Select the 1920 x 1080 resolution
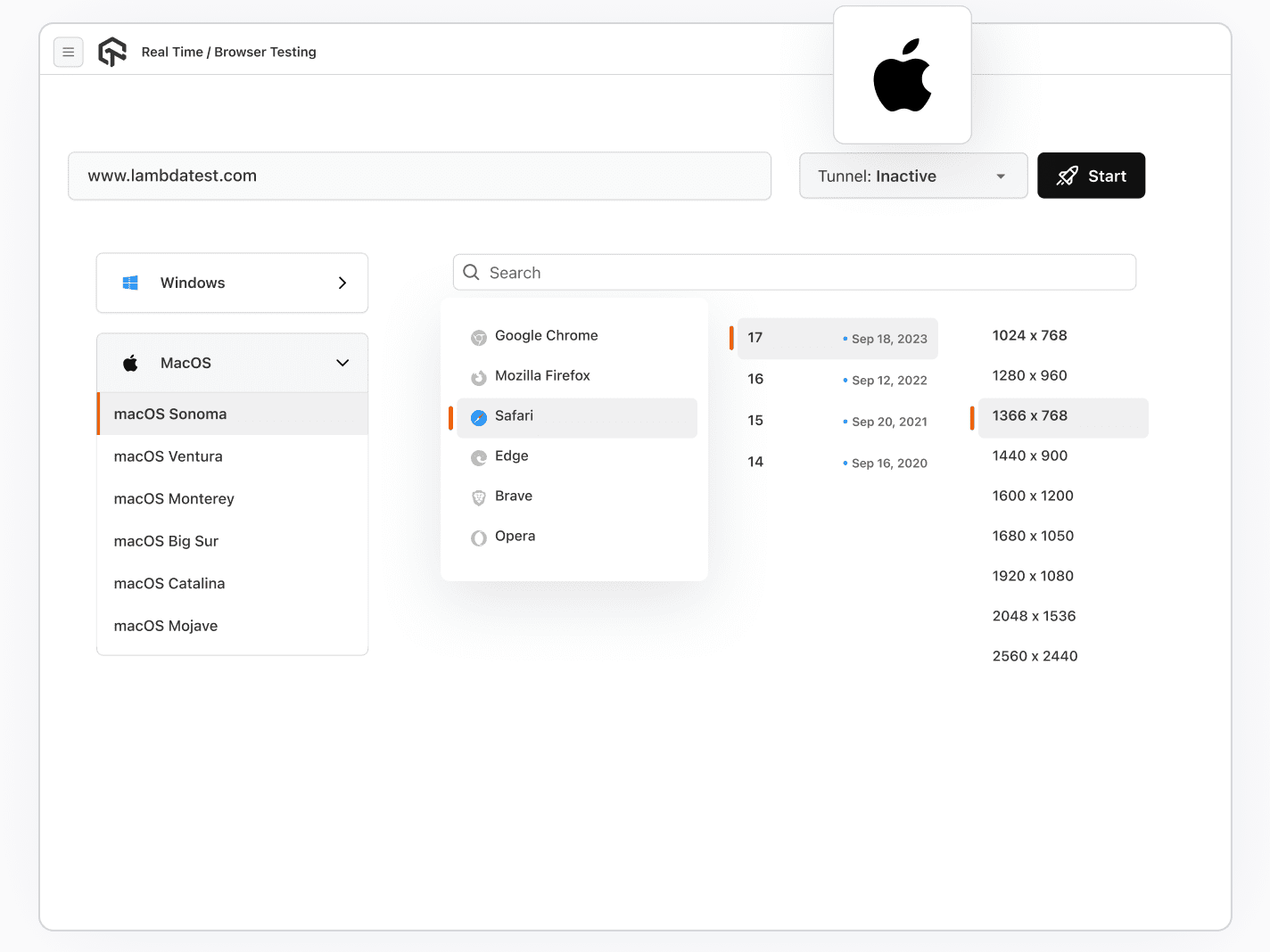The height and width of the screenshot is (952, 1270). pyautogui.click(x=1033, y=576)
